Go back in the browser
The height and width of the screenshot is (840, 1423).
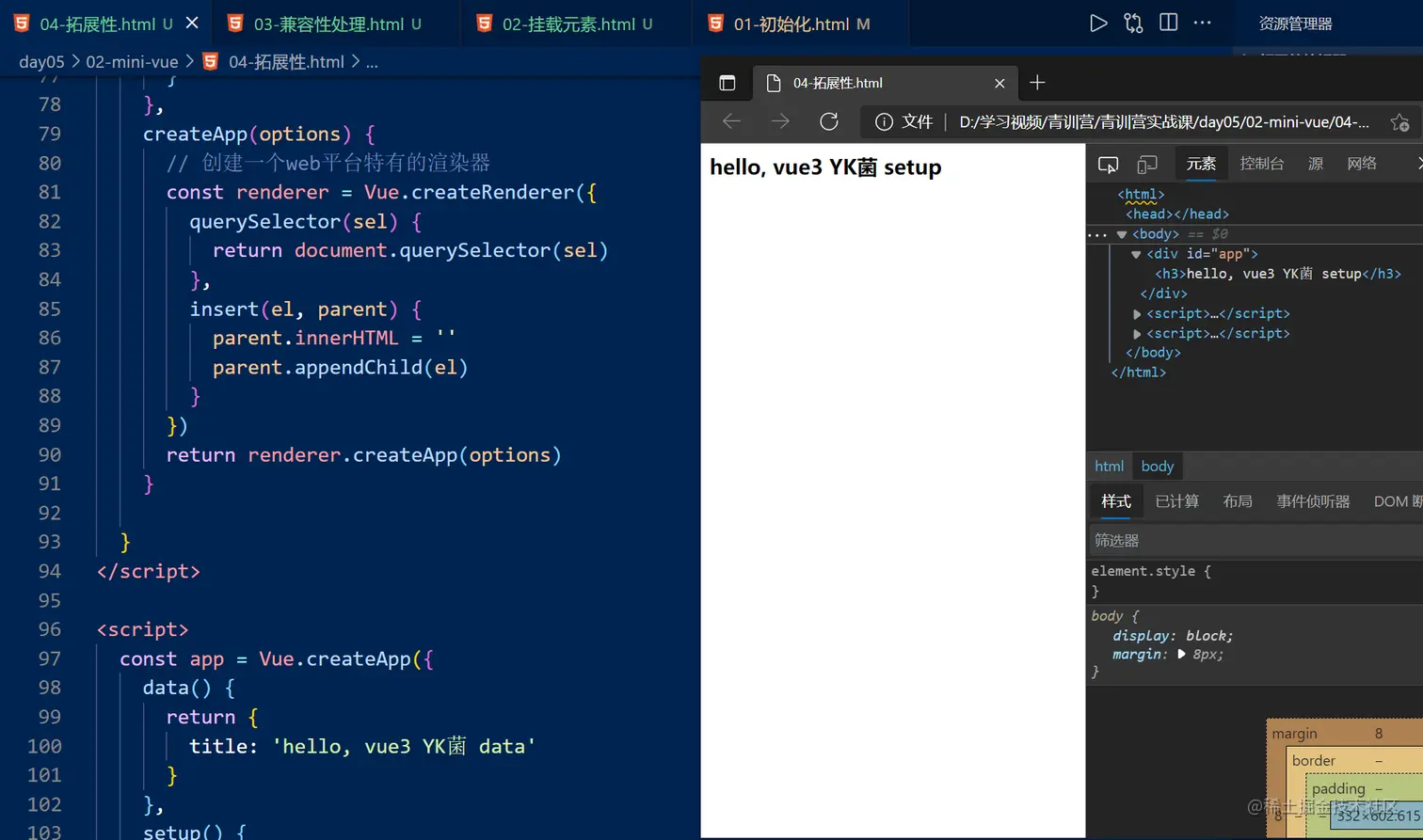coord(731,121)
